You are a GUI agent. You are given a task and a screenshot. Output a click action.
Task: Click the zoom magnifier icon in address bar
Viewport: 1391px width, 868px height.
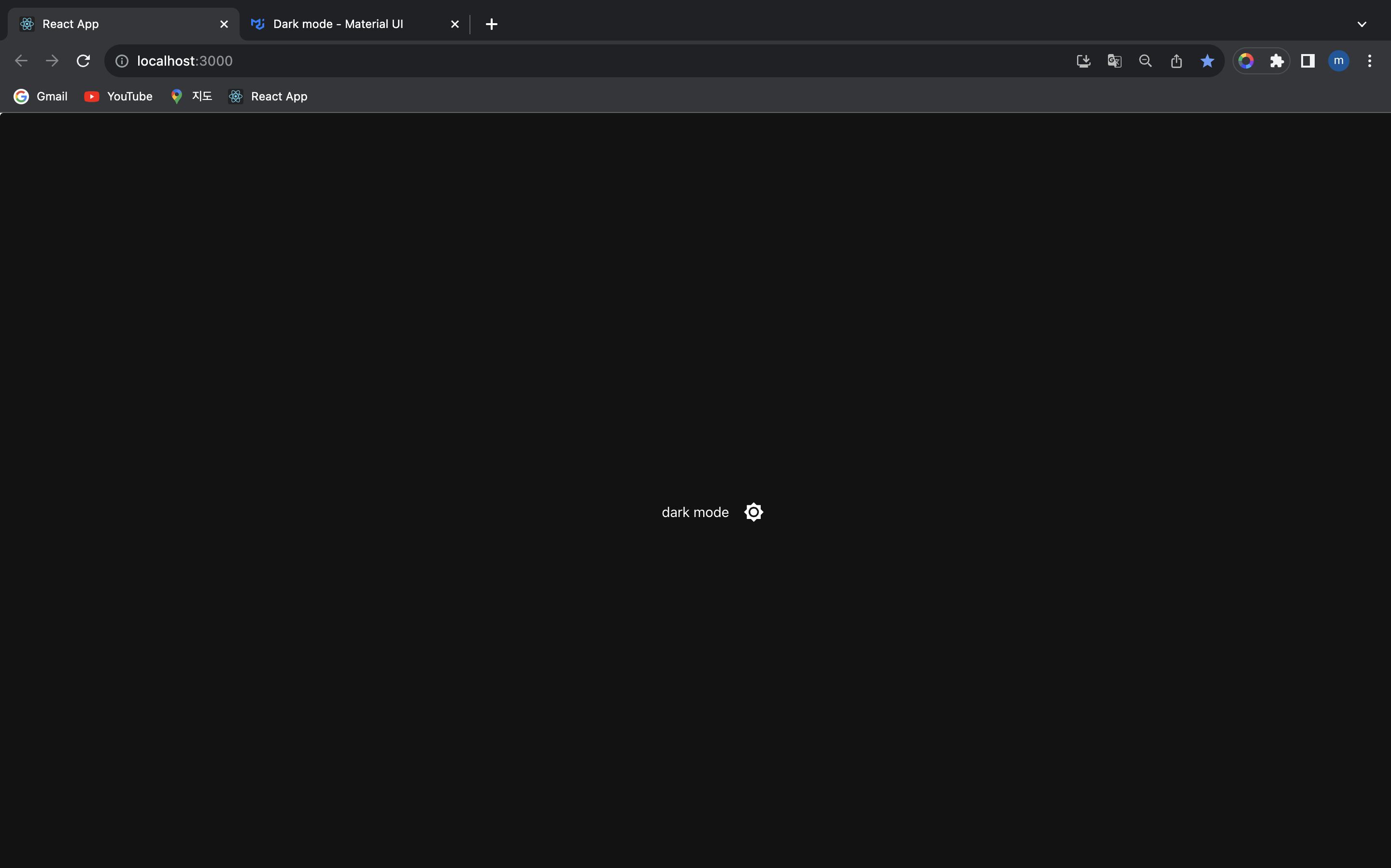(1145, 61)
